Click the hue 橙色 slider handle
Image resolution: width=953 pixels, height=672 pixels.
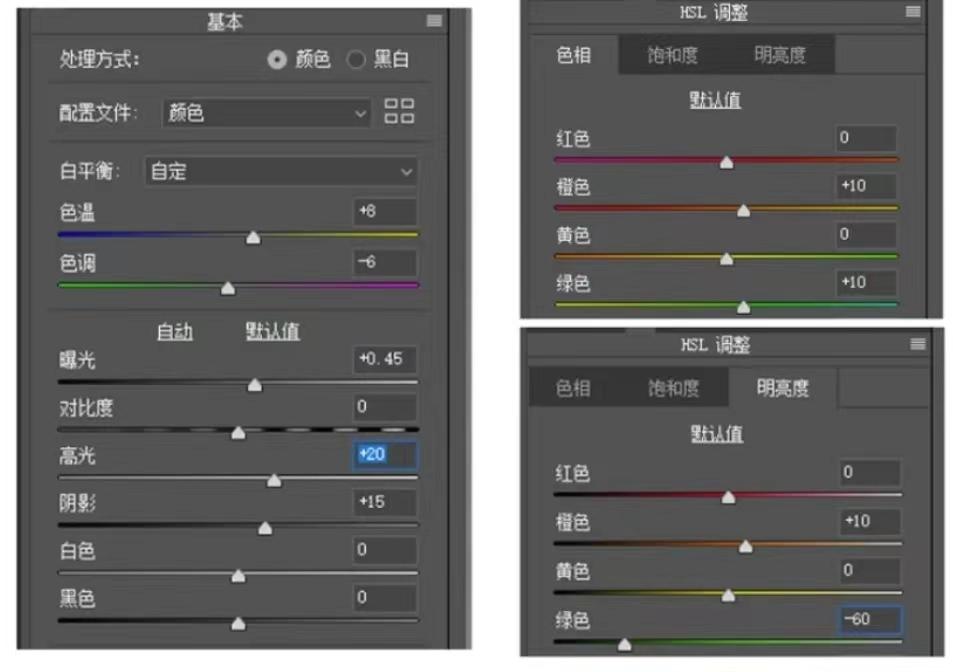[743, 210]
